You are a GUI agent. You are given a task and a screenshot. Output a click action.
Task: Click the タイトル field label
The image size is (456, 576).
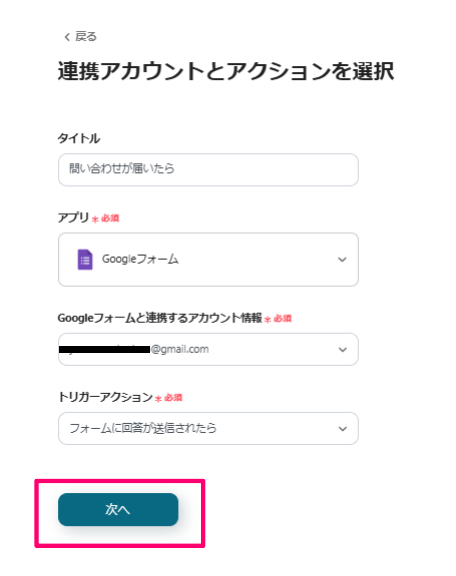79,138
